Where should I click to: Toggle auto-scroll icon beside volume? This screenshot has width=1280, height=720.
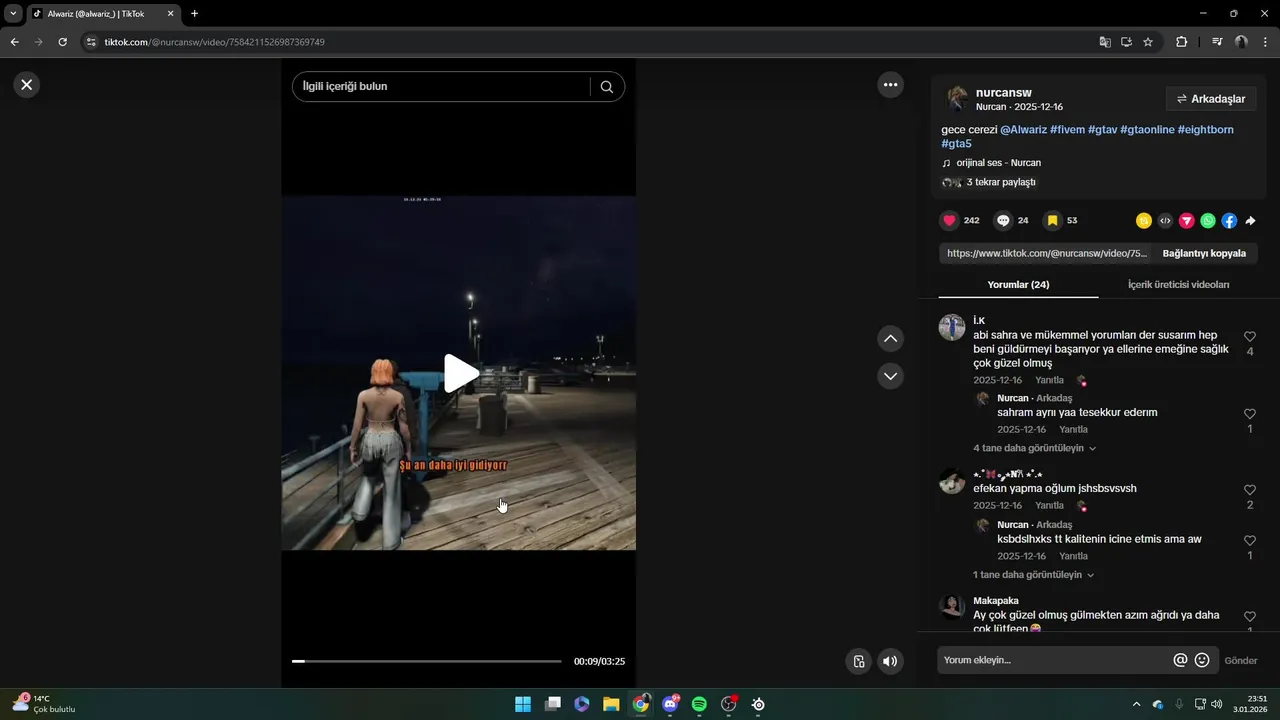coord(858,661)
